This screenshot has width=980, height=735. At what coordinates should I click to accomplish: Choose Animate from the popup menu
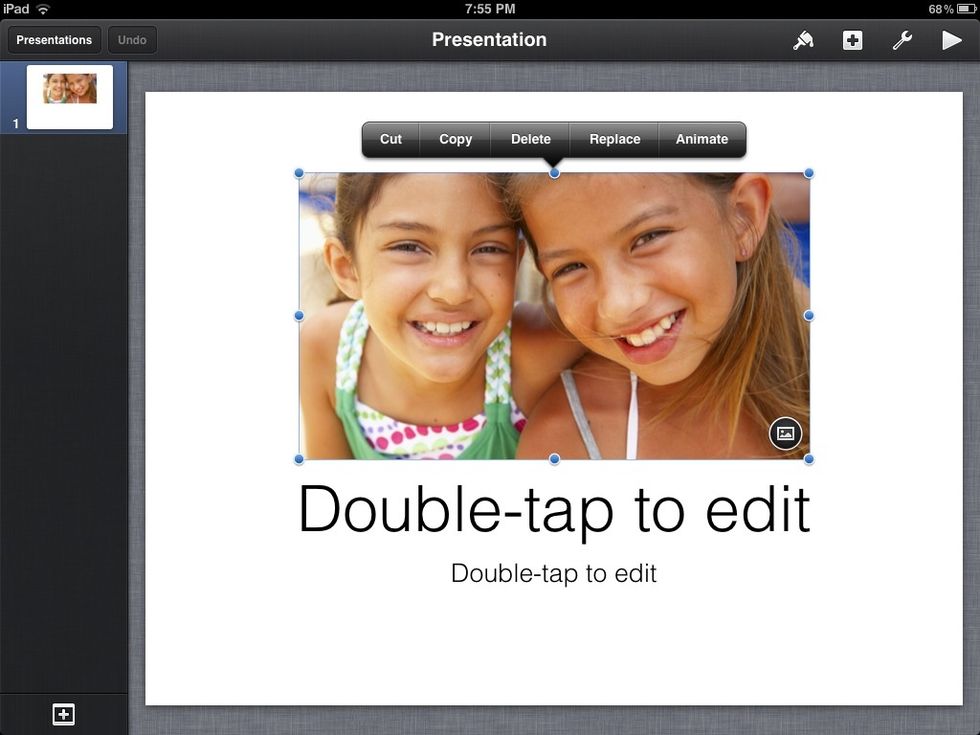tap(701, 139)
